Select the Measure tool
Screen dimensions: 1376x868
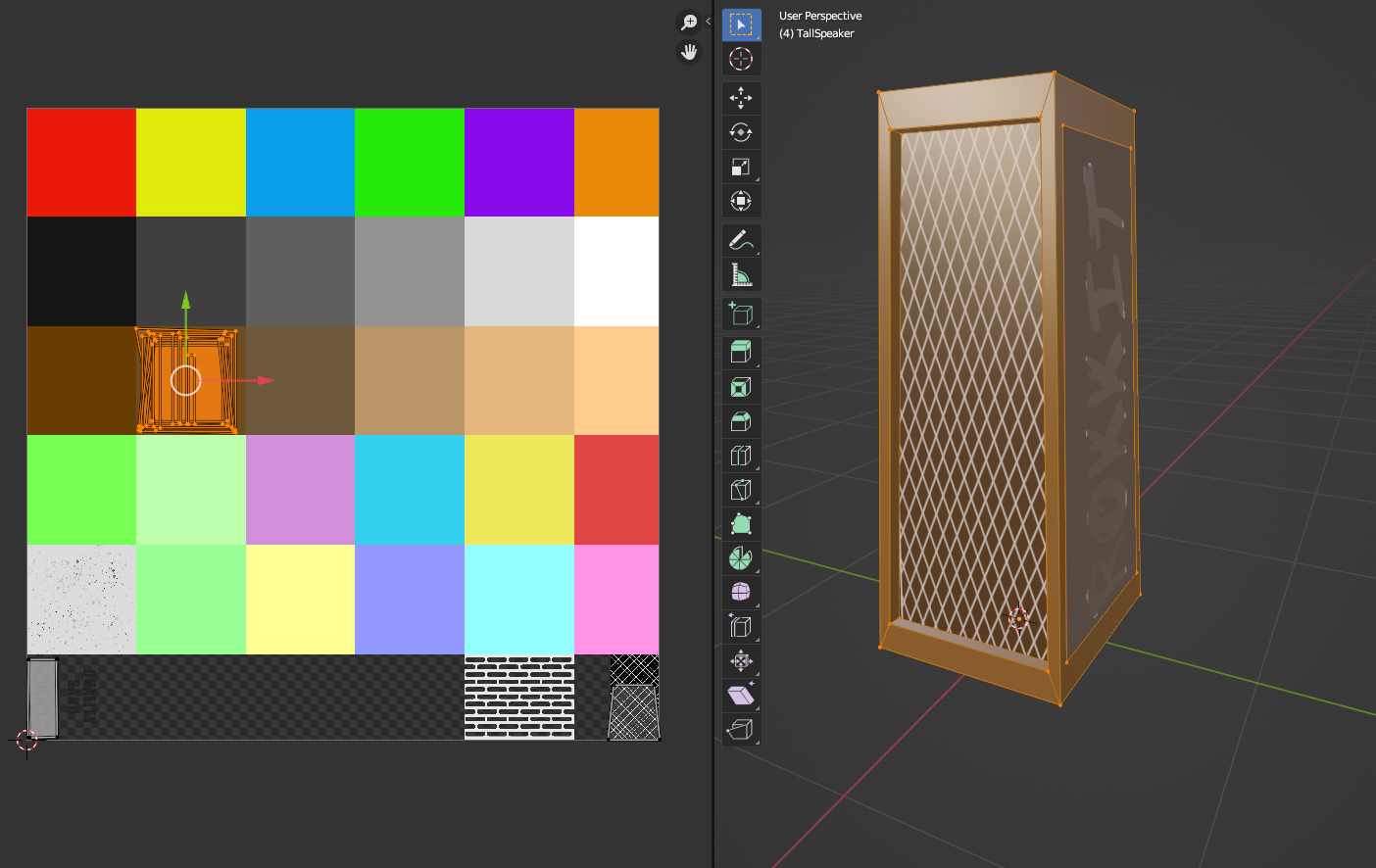click(741, 274)
